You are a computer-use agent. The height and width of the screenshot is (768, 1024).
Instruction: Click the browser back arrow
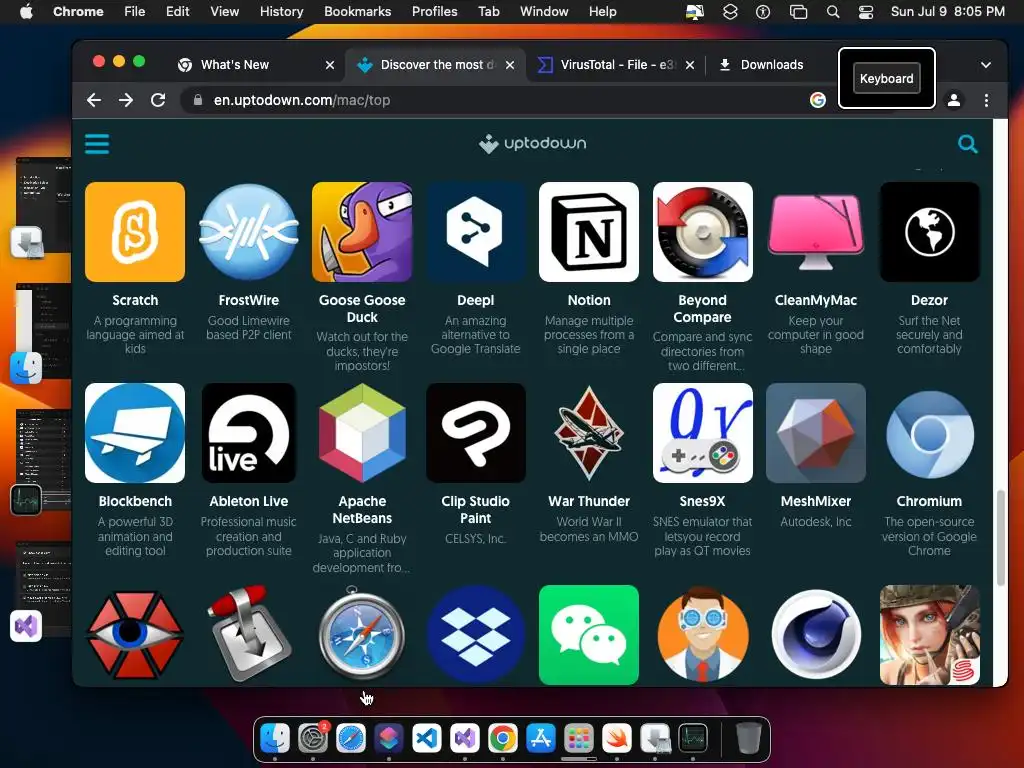point(94,100)
